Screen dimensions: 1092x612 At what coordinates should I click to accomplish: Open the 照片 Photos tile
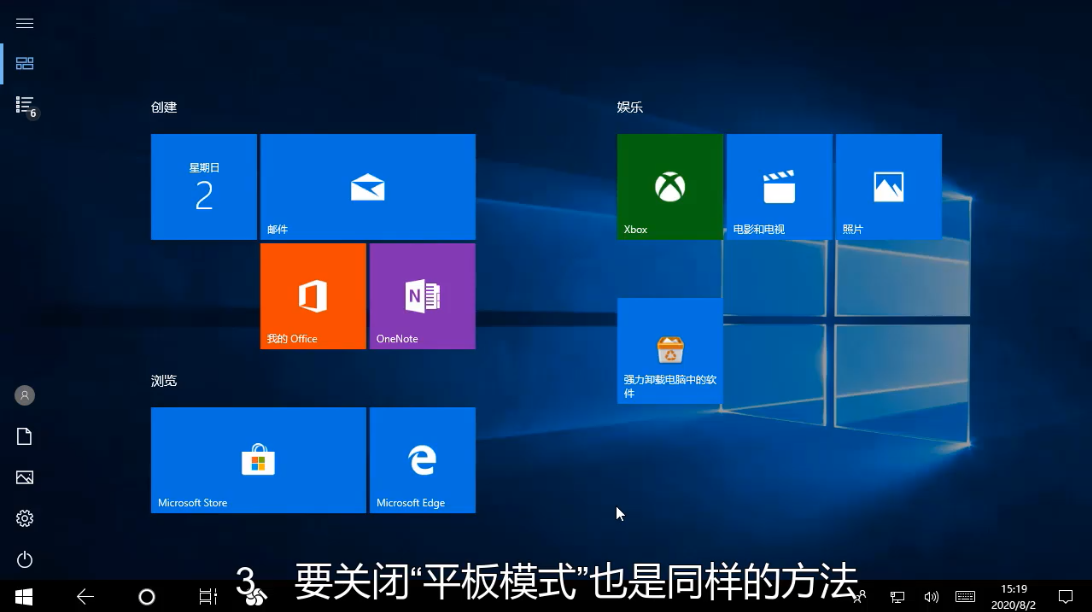point(889,187)
